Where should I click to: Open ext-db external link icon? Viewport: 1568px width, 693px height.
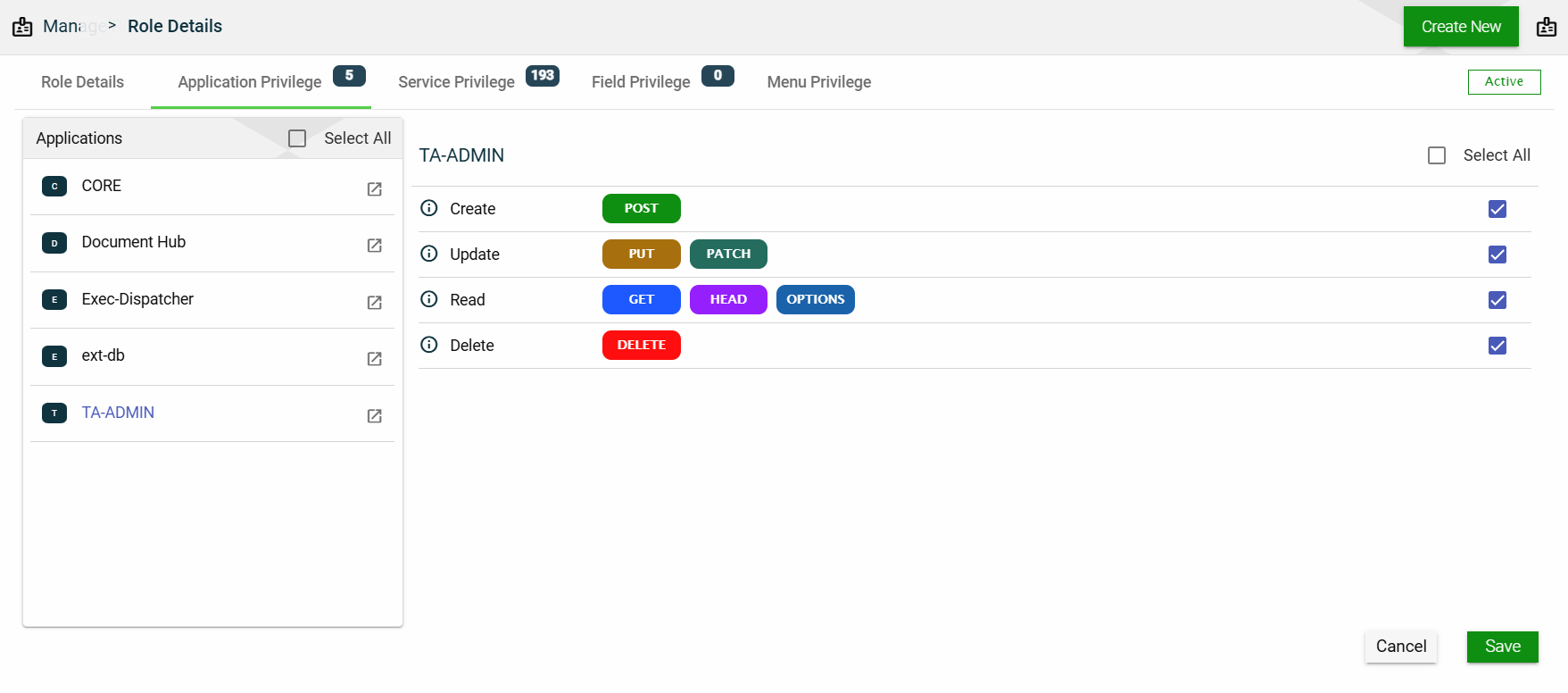pos(375,358)
